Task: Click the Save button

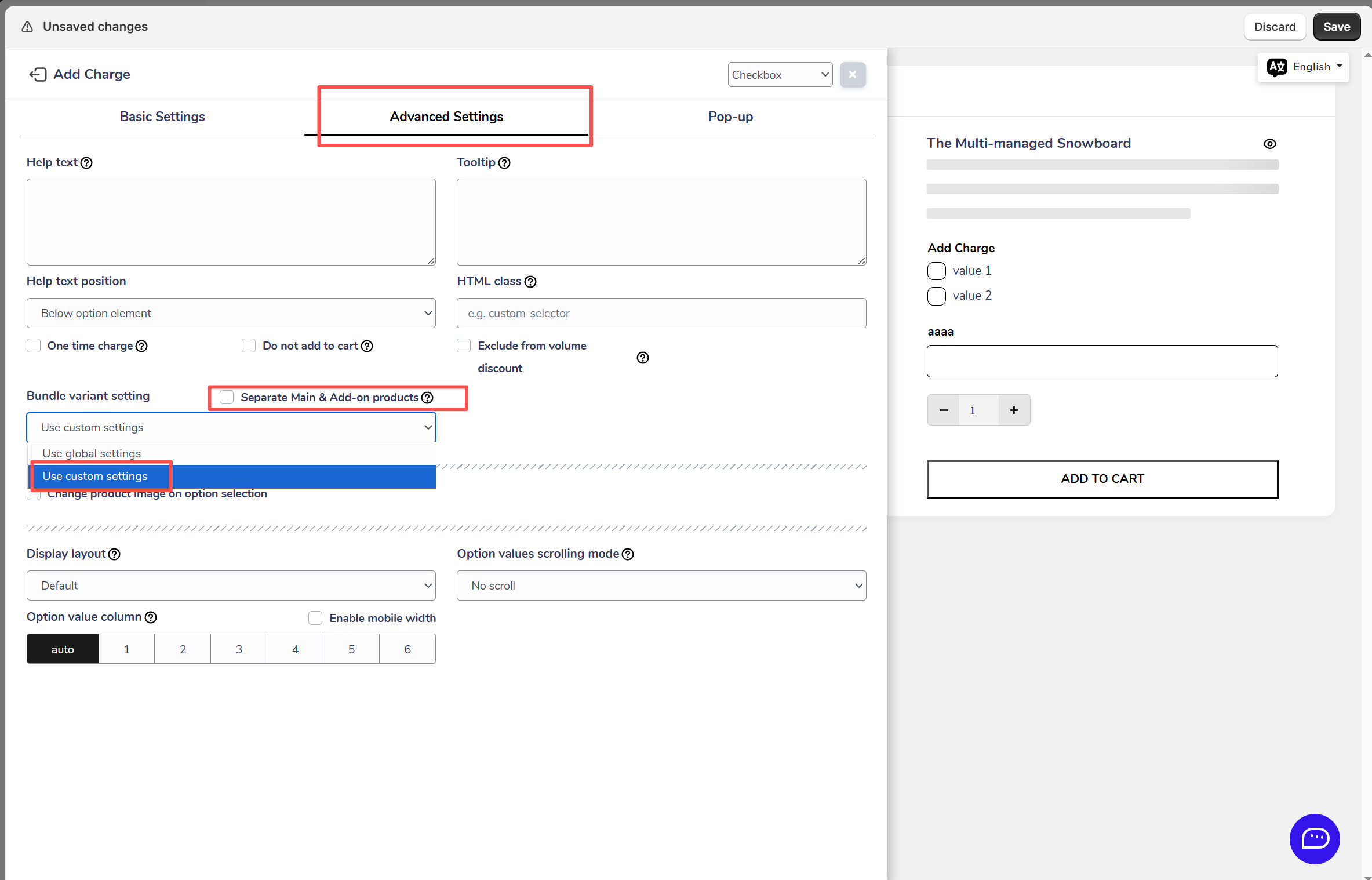Action: coord(1336,27)
